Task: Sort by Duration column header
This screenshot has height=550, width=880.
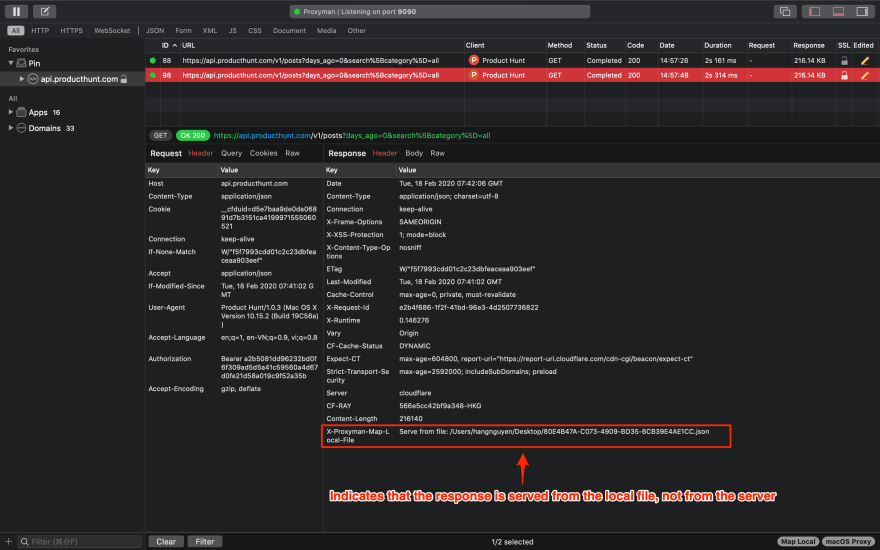Action: coord(718,45)
